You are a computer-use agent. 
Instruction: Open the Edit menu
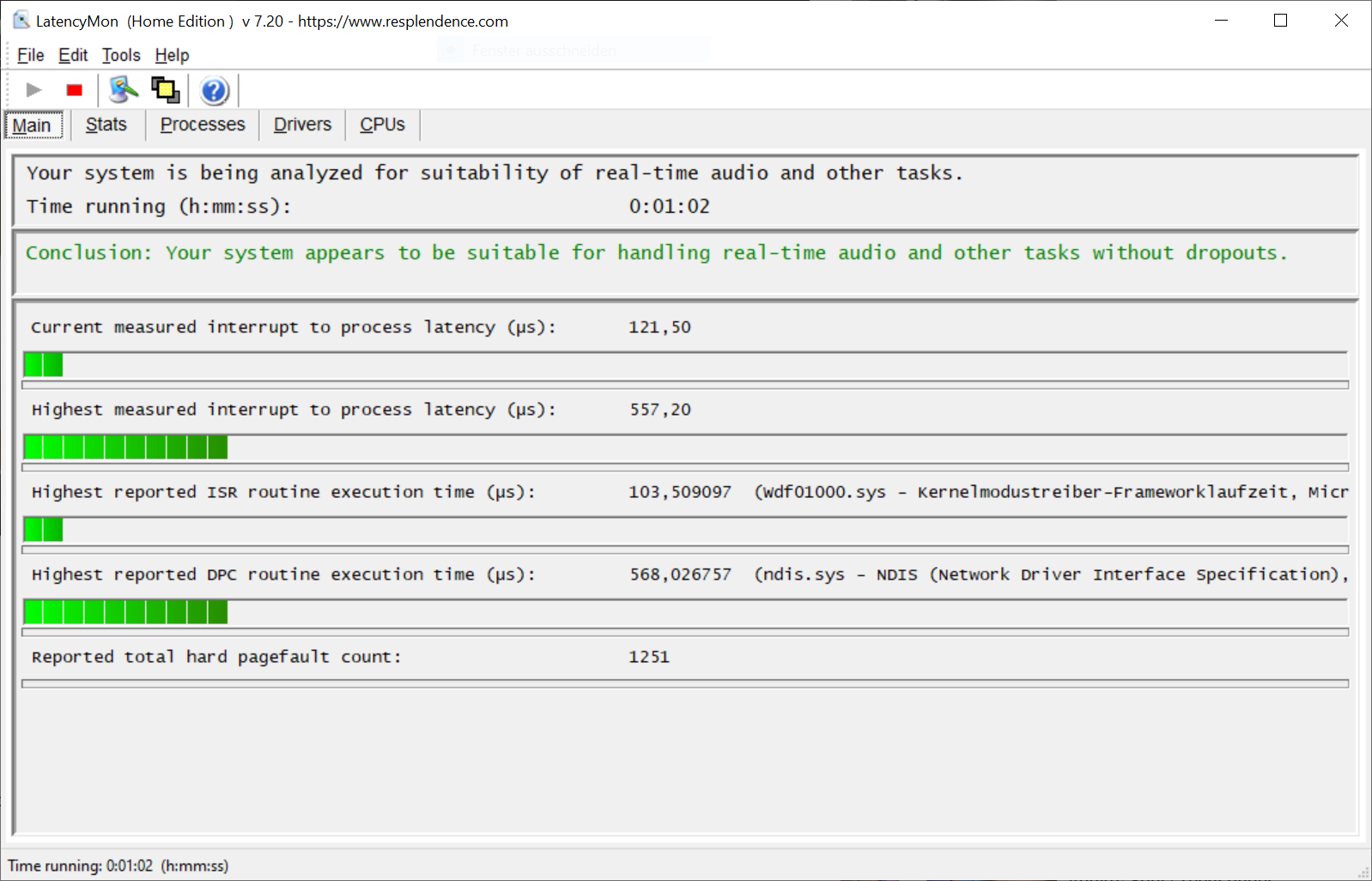tap(73, 55)
